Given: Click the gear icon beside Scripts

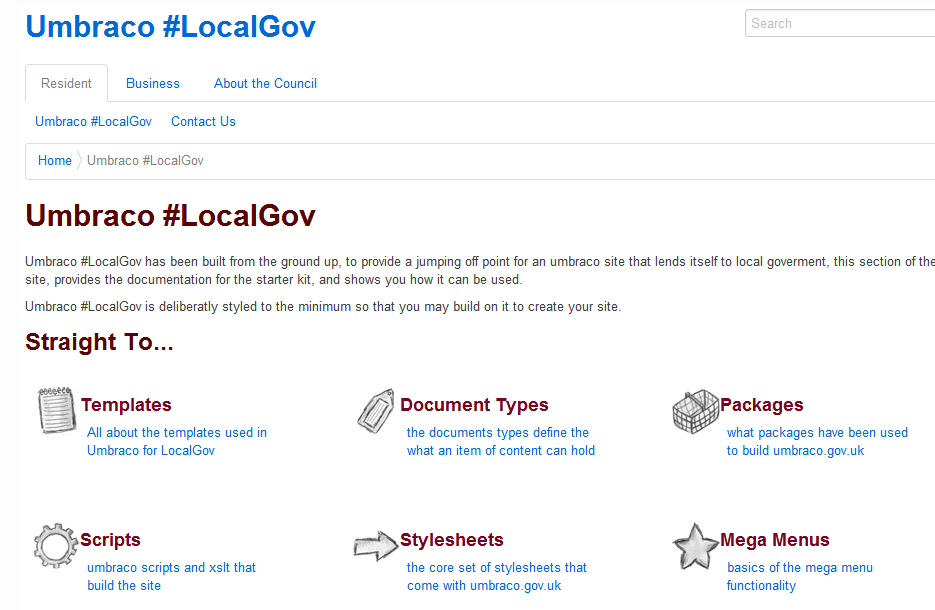Looking at the screenshot, I should (x=56, y=546).
